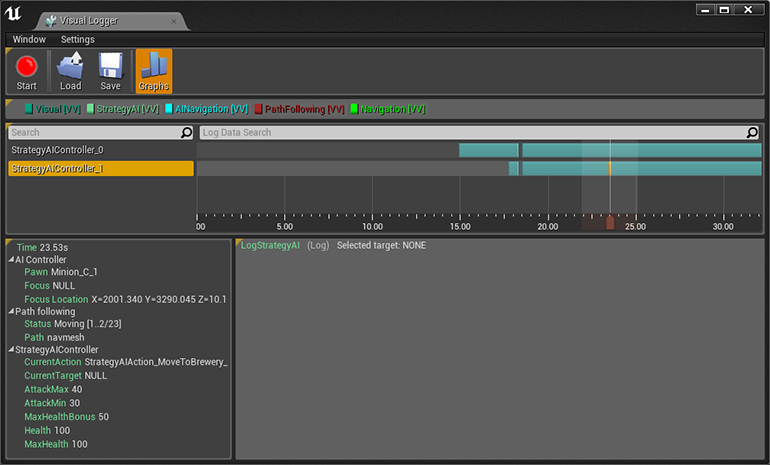Click the timeline scrubber handle near 23.5
770x465 pixels.
610,222
